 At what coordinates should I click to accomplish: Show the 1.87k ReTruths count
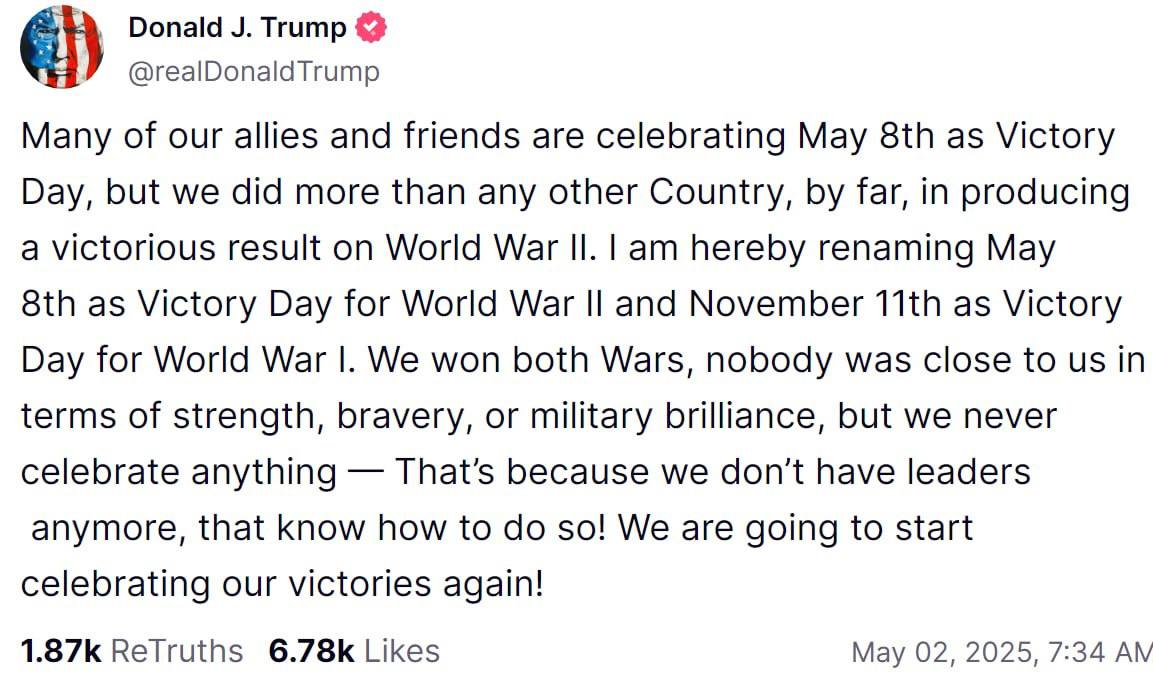click(x=61, y=651)
